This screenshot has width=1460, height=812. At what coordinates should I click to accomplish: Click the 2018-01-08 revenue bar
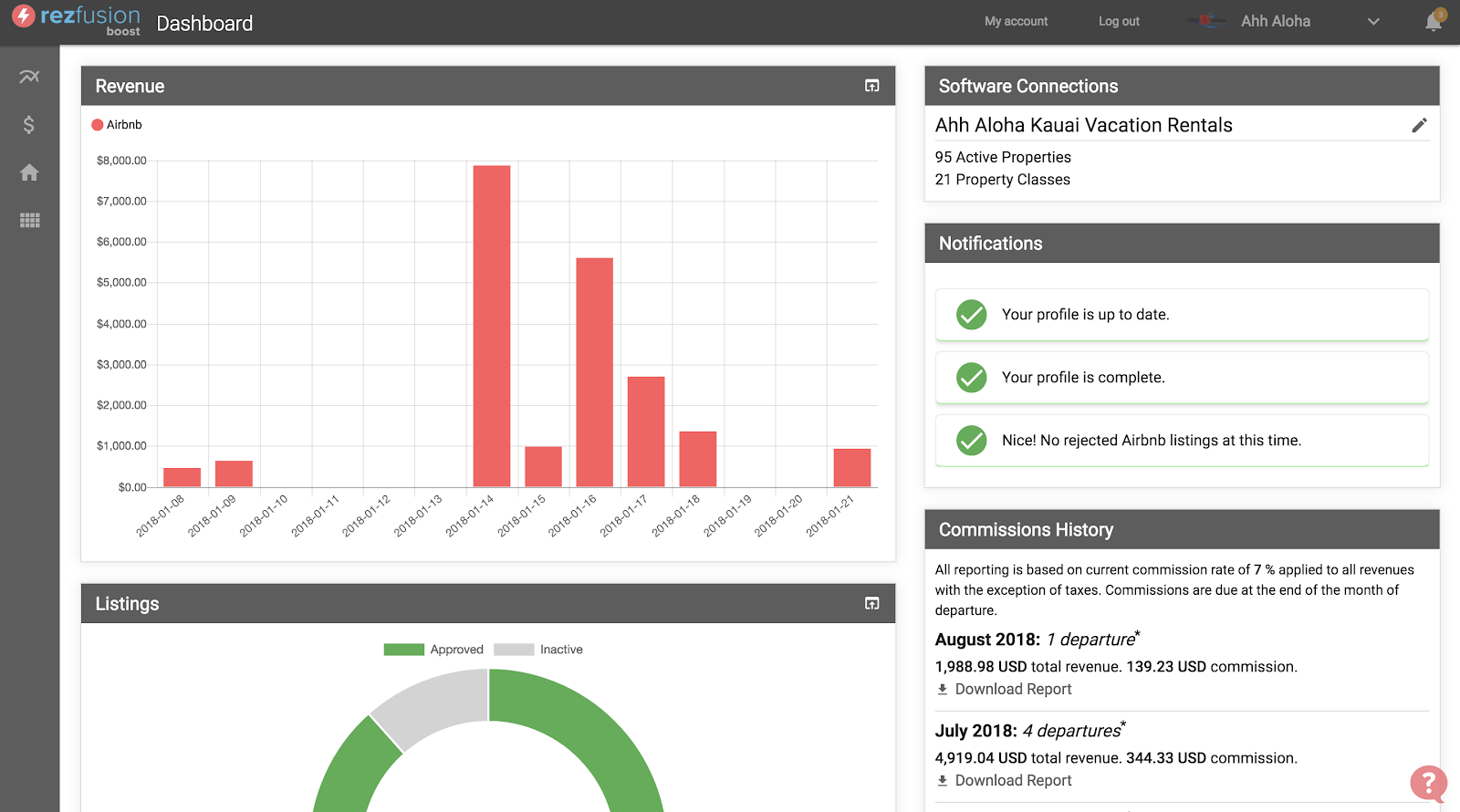point(182,477)
